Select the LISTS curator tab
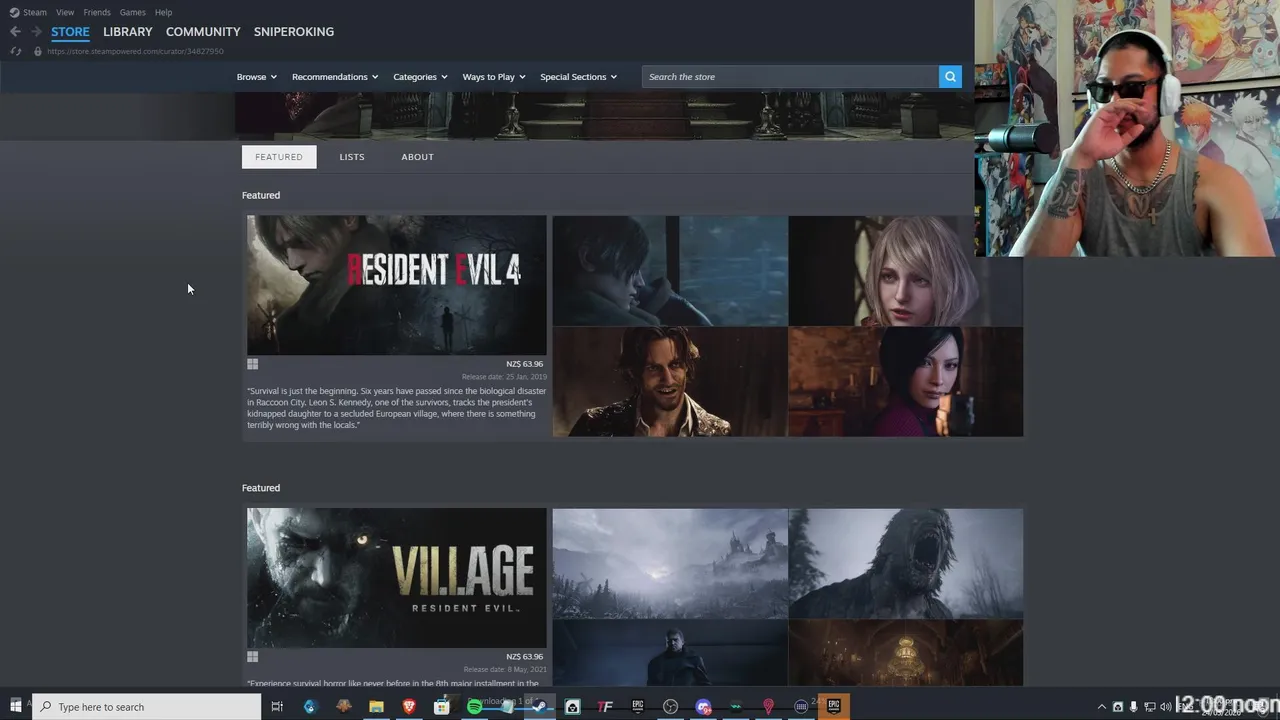 click(x=352, y=157)
